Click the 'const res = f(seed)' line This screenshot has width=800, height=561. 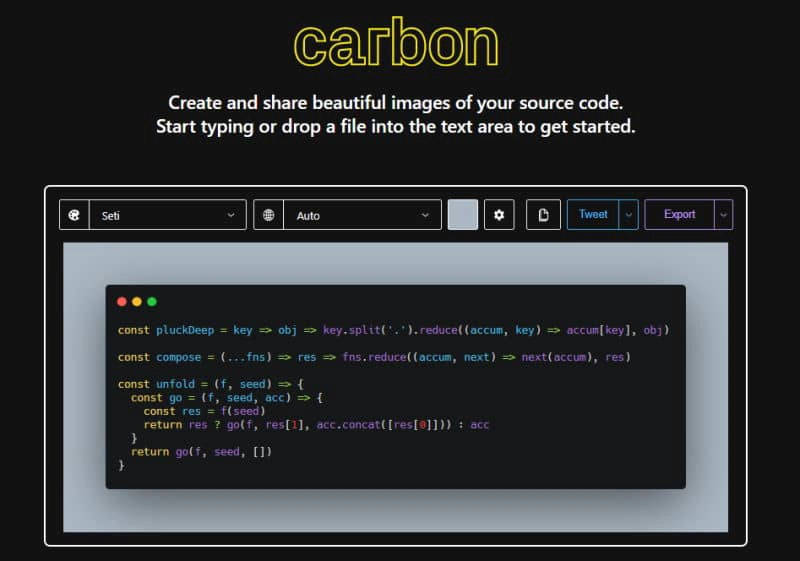204,411
